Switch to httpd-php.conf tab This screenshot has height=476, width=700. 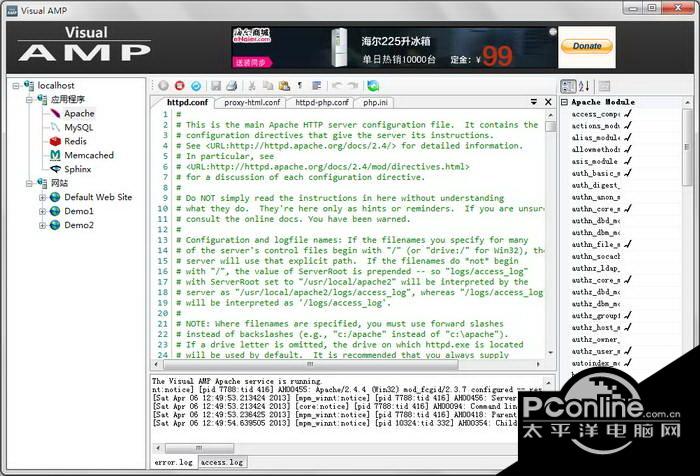(321, 102)
